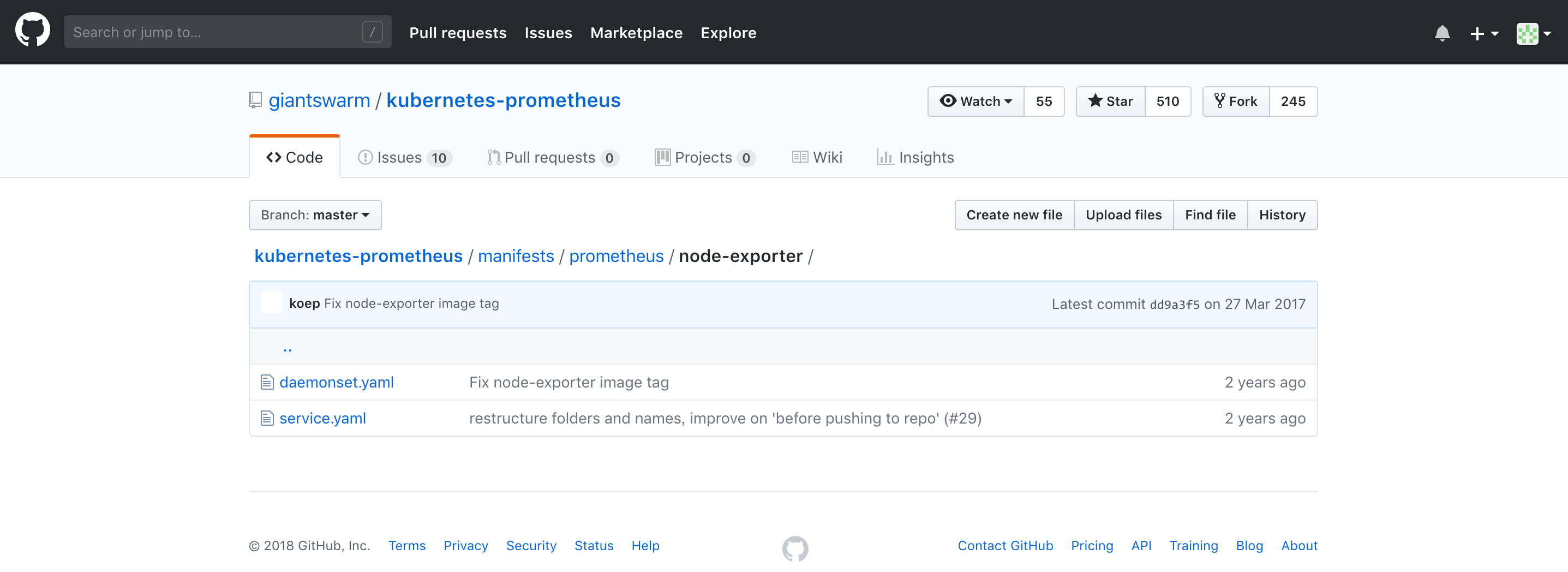Open Terms footer link
The height and width of the screenshot is (572, 1568).
coord(406,545)
